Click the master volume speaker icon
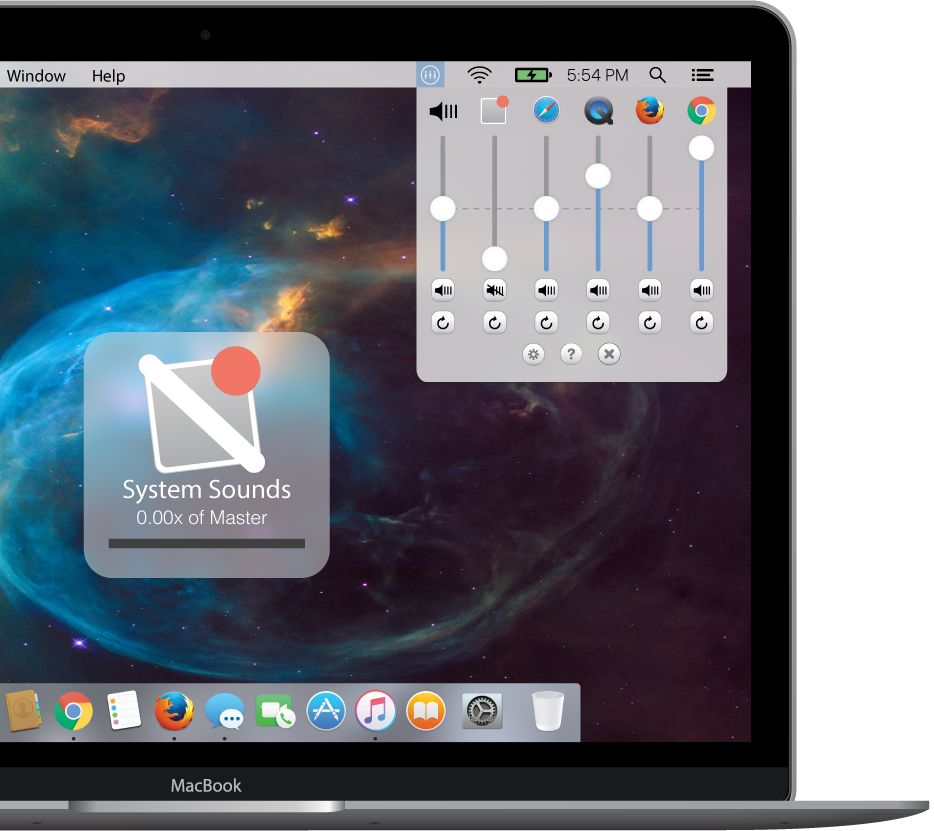This screenshot has height=831, width=934. pyautogui.click(x=441, y=111)
